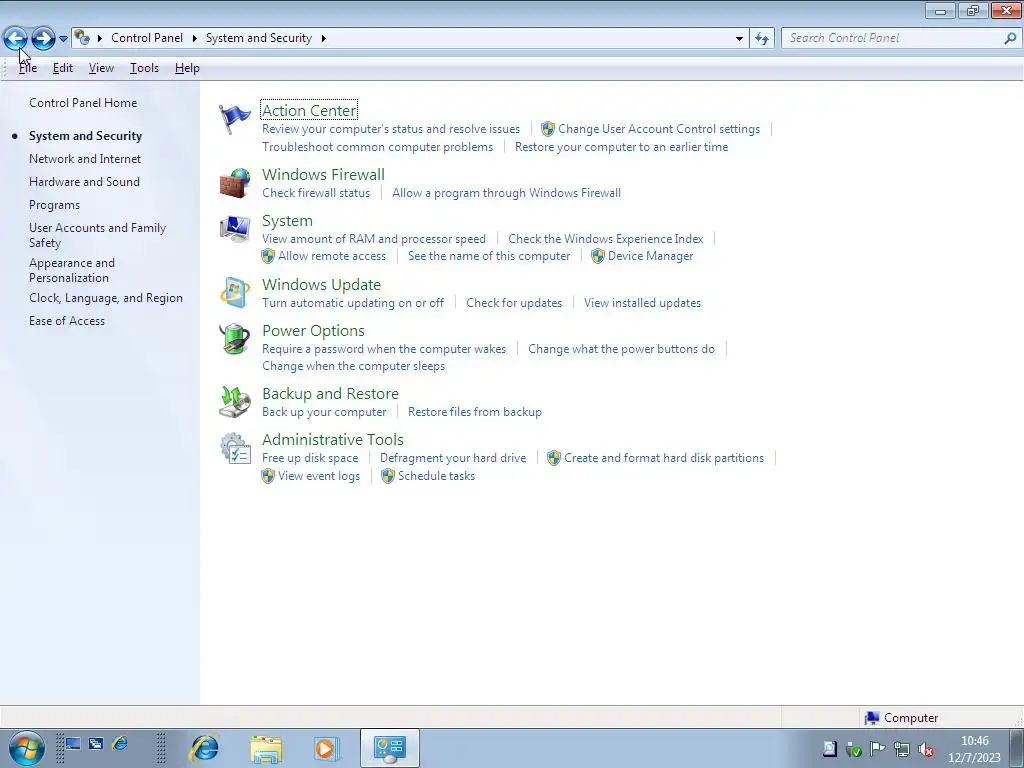This screenshot has width=1024, height=768.
Task: Open Network and Internet category
Action: tap(85, 159)
